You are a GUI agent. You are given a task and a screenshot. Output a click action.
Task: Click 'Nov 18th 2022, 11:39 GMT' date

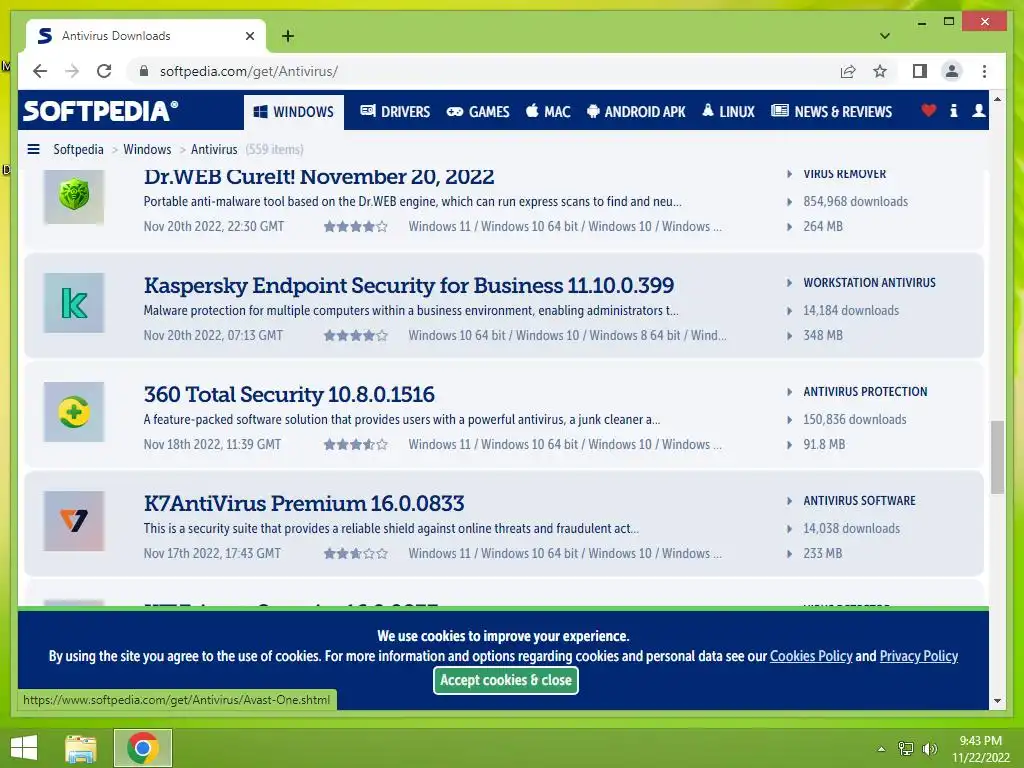[212, 444]
